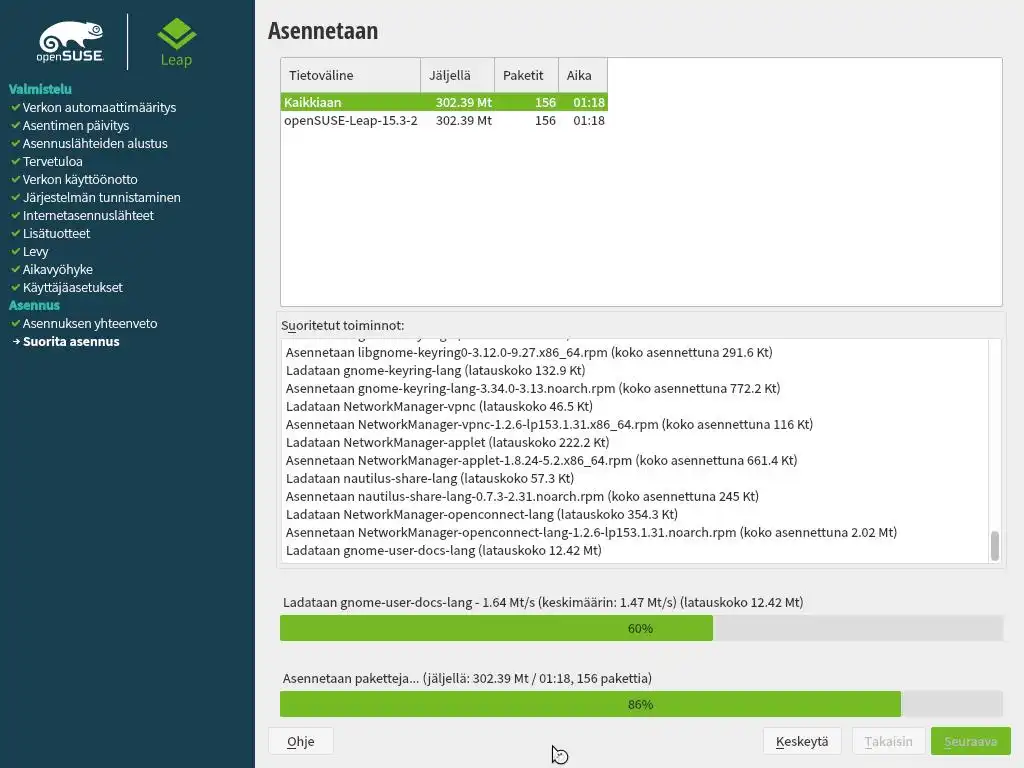
Task: Click log line Asennetaan NetworkManager-vpnc rpm
Action: 549,424
